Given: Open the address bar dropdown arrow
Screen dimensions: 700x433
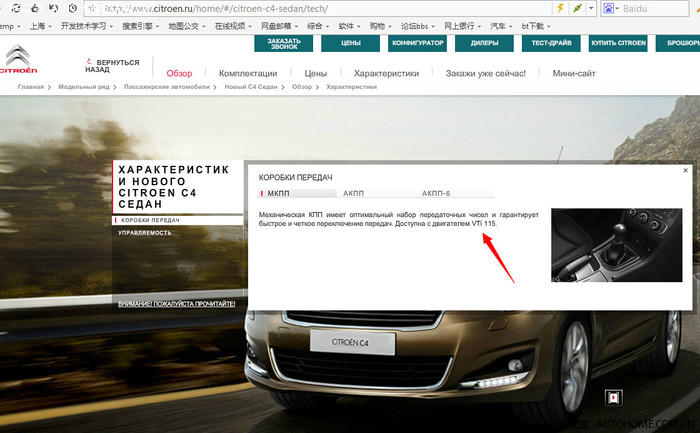Looking at the screenshot, I should [x=592, y=8].
